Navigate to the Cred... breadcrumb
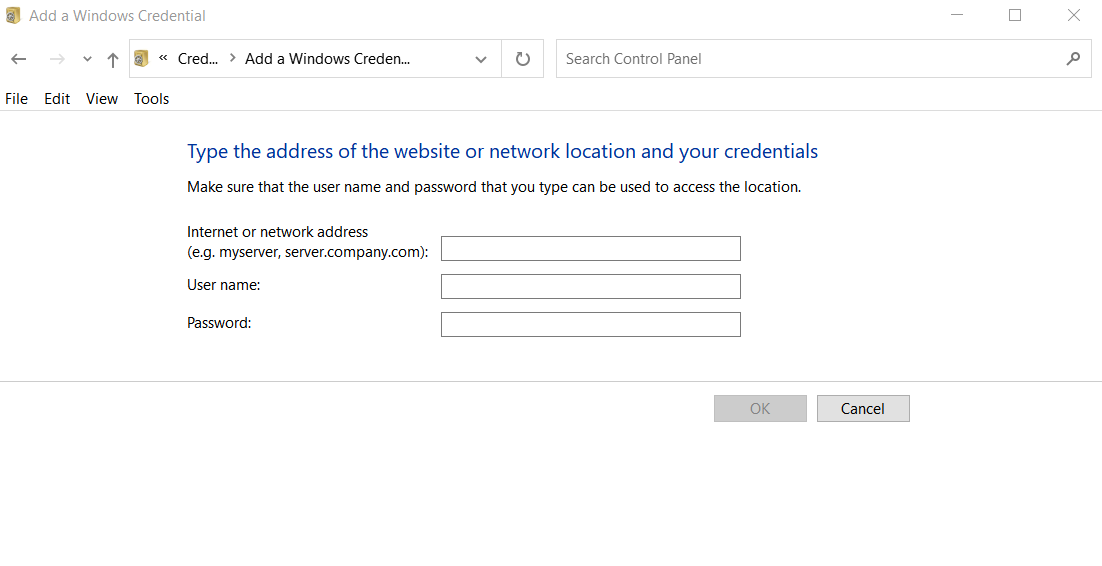This screenshot has width=1102, height=566. tap(197, 59)
